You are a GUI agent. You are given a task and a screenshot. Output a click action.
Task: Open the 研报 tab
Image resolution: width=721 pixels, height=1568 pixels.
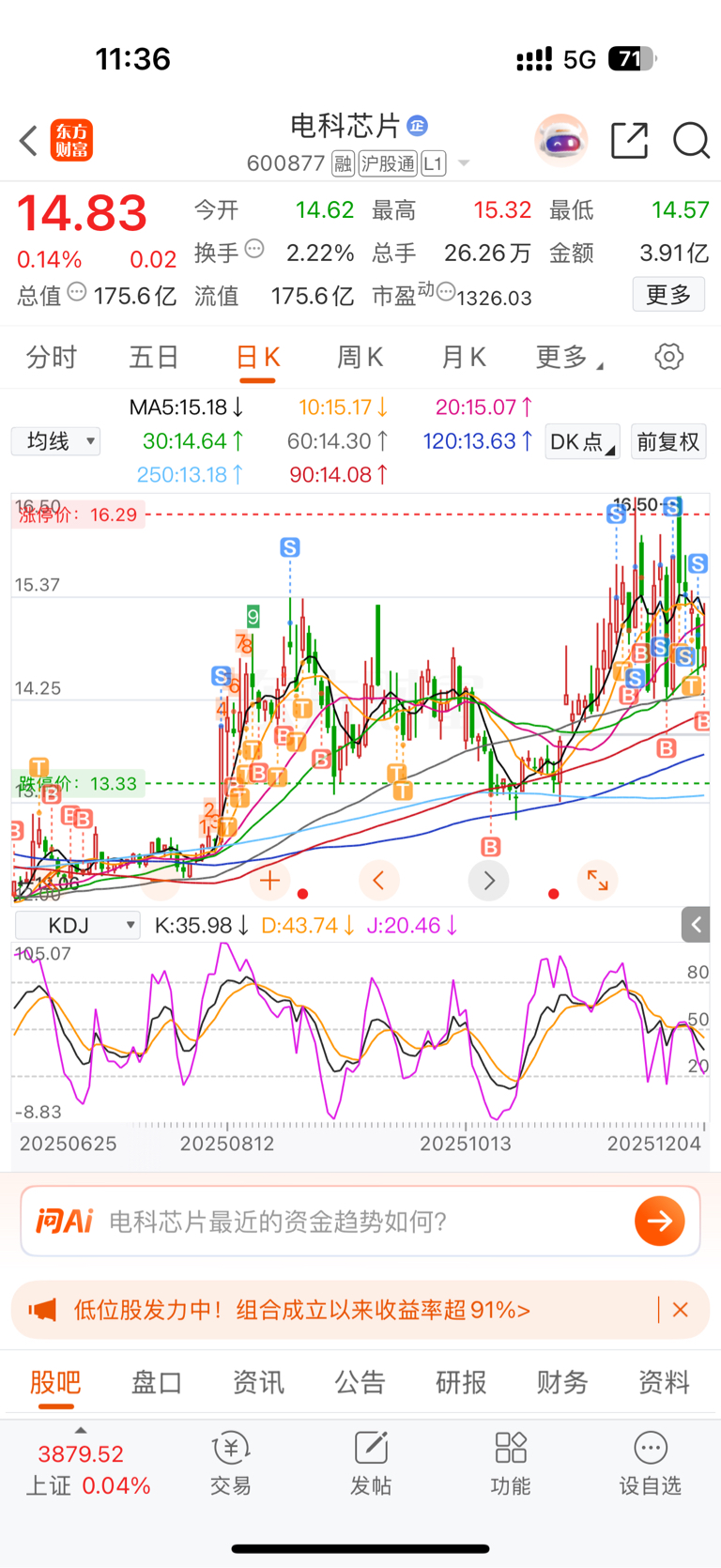461,1382
